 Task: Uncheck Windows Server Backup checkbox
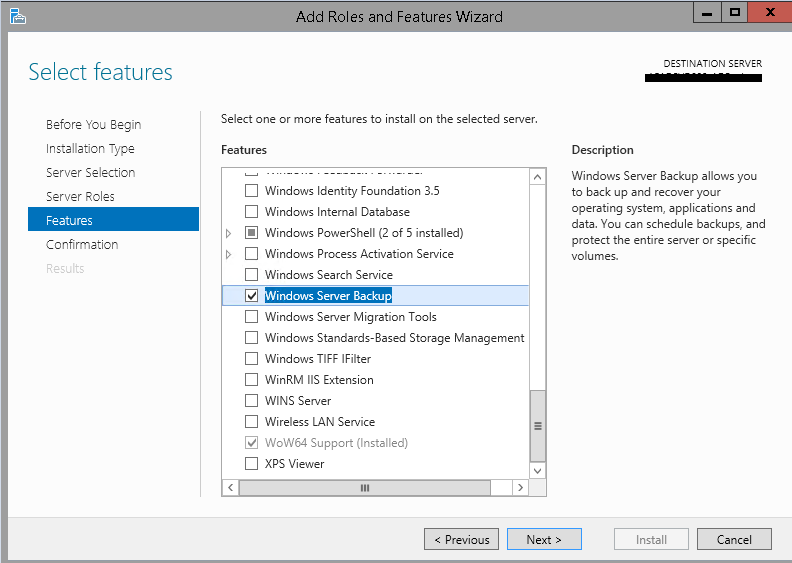tap(251, 295)
